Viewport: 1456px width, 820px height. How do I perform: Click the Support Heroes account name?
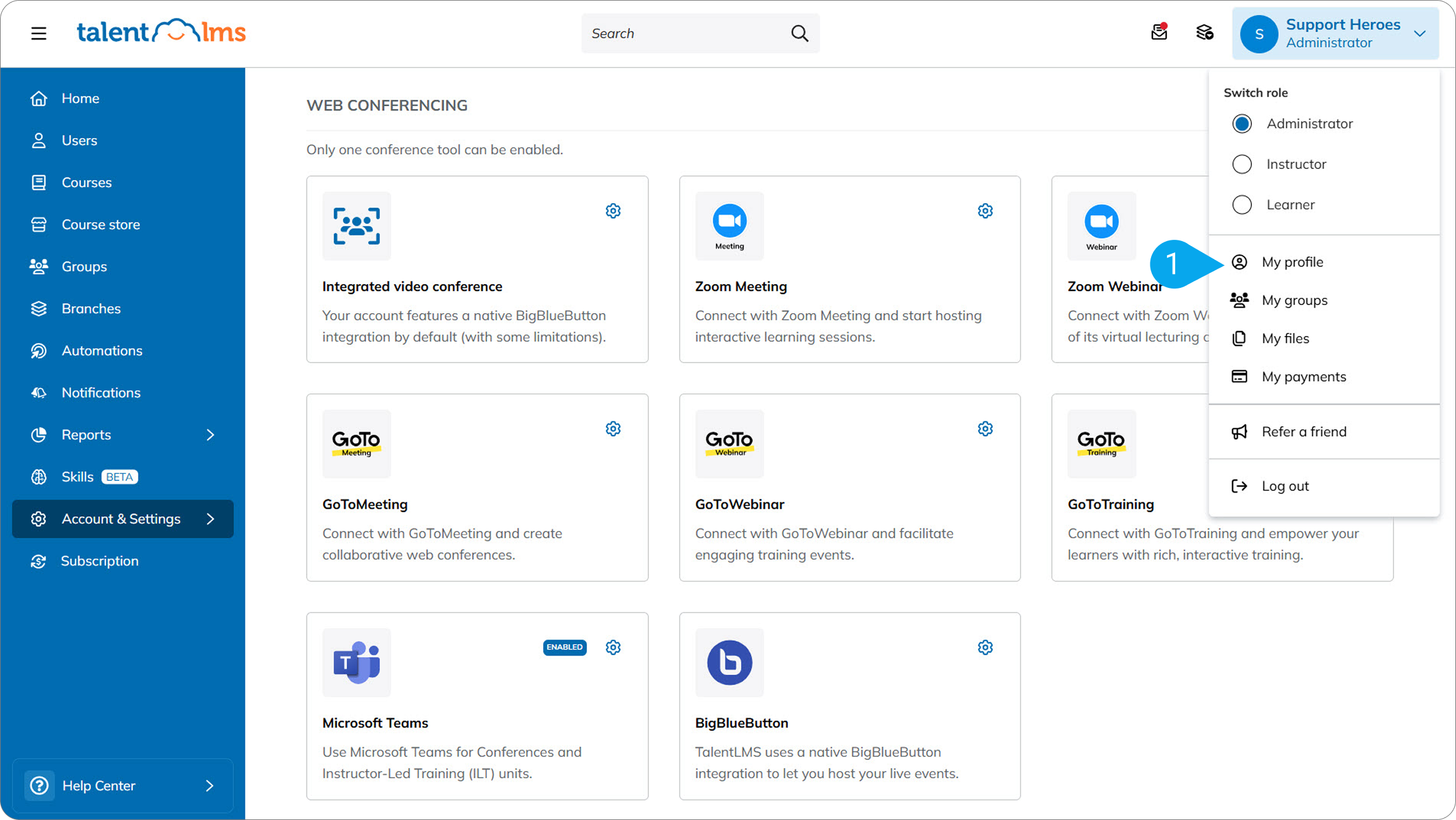pyautogui.click(x=1343, y=24)
